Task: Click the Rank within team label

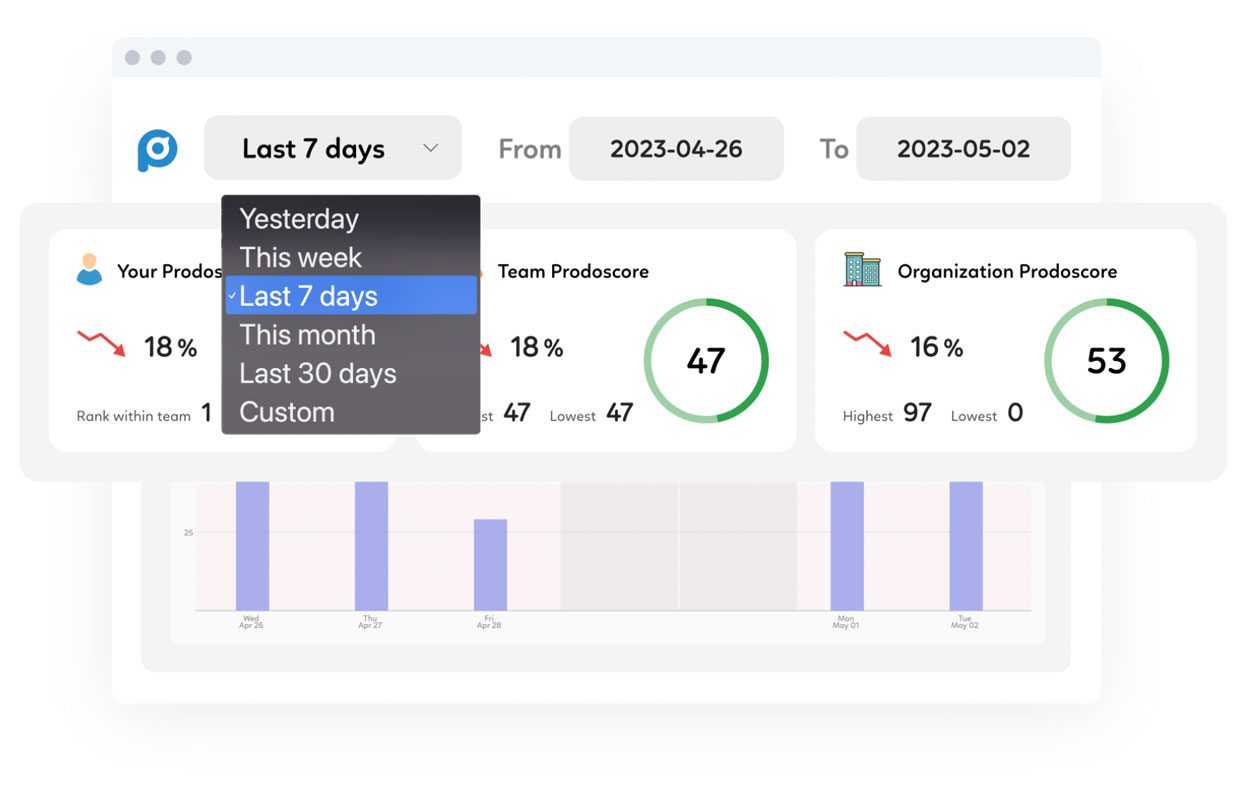Action: [133, 416]
